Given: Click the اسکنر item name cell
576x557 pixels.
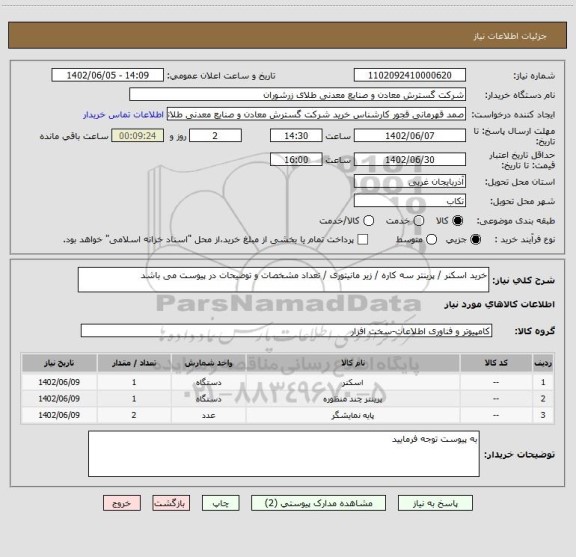Looking at the screenshot, I should coord(353,382).
